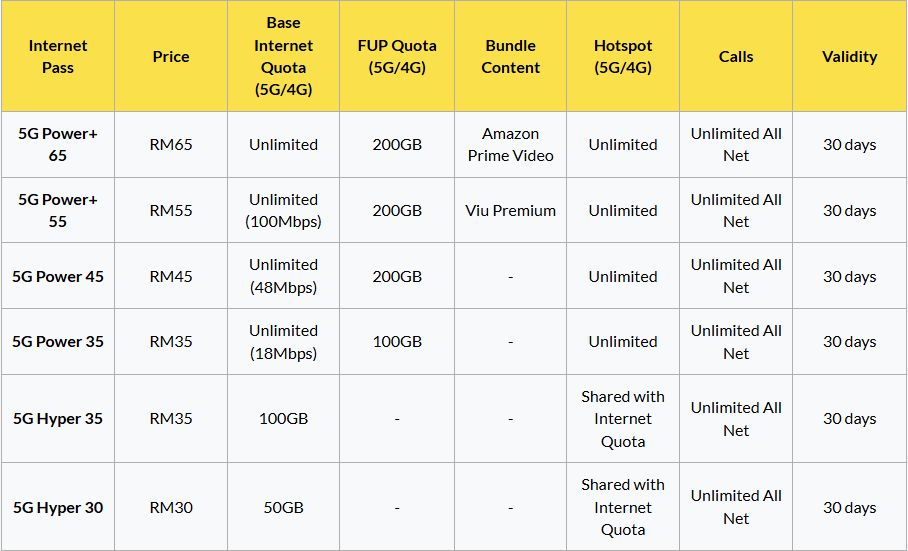Click the Unlimited (48Mbps) quota cell
Image resolution: width=908 pixels, height=551 pixels.
pos(283,276)
